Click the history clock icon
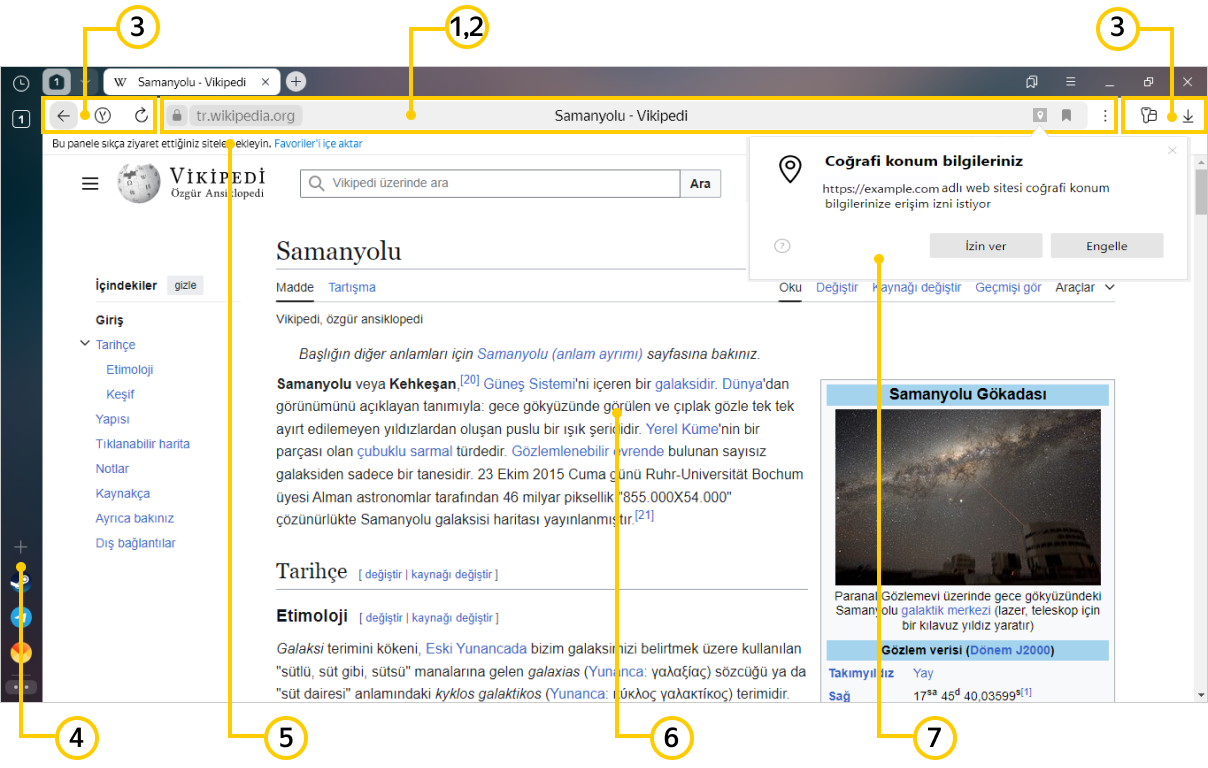Image resolution: width=1208 pixels, height=768 pixels. 21,83
